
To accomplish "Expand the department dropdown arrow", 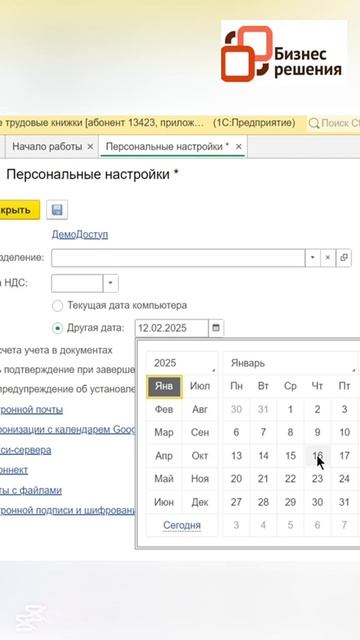I will tap(313, 258).
